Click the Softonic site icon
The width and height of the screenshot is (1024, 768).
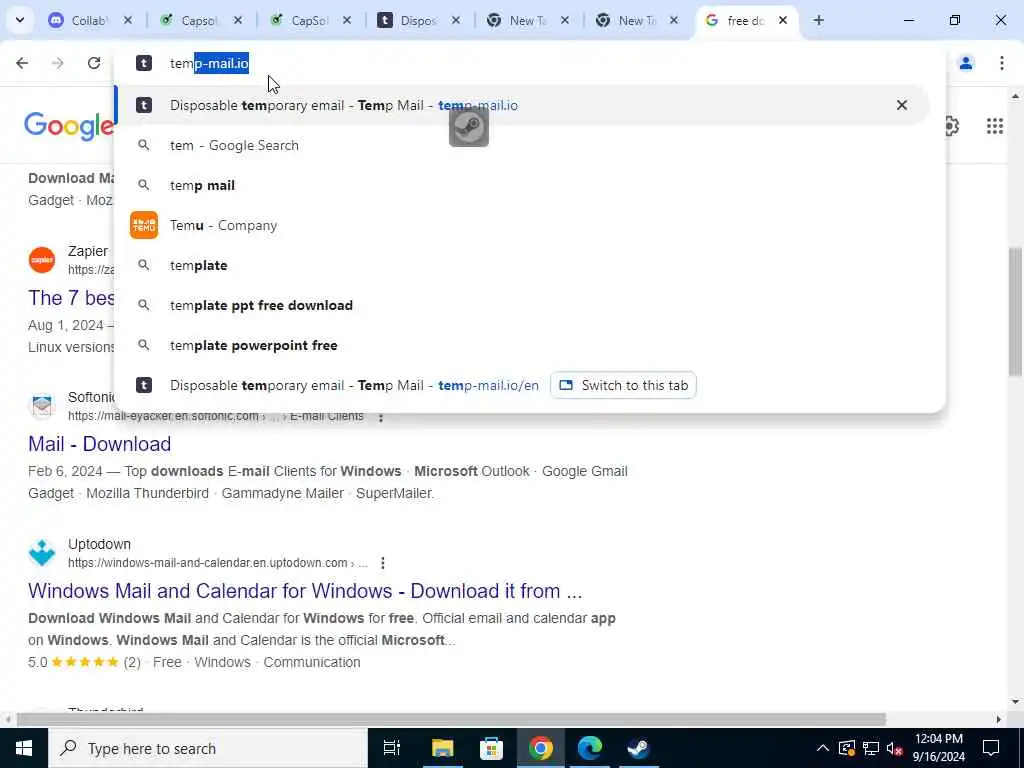pyautogui.click(x=42, y=406)
